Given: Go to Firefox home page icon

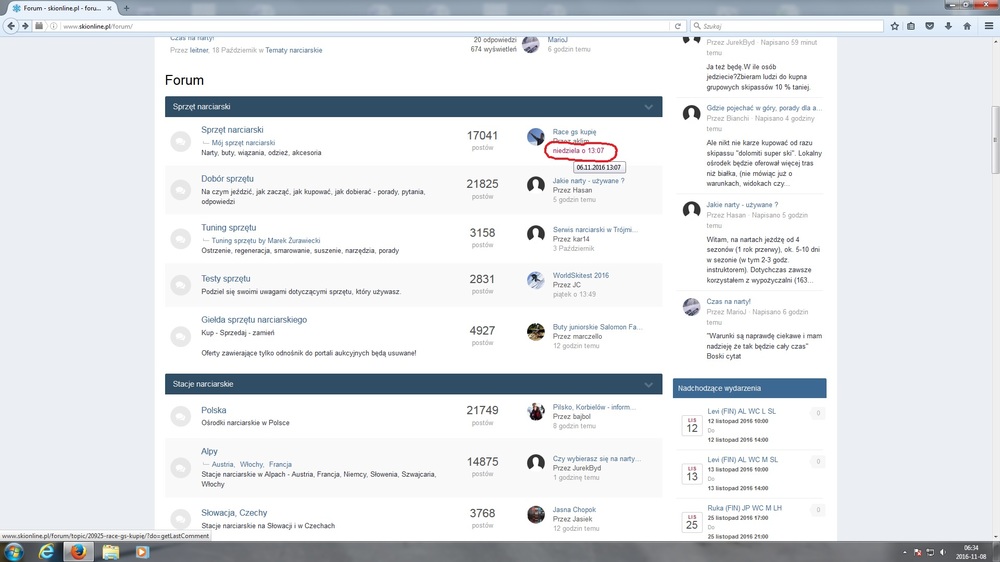Looking at the screenshot, I should pyautogui.click(x=967, y=26).
